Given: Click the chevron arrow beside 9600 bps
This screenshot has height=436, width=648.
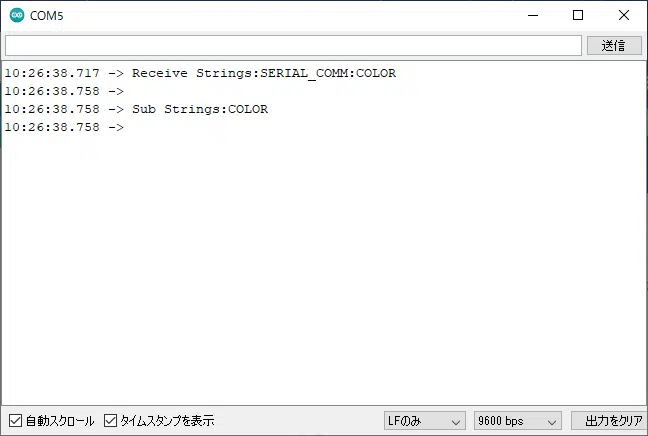Looking at the screenshot, I should pos(551,422).
